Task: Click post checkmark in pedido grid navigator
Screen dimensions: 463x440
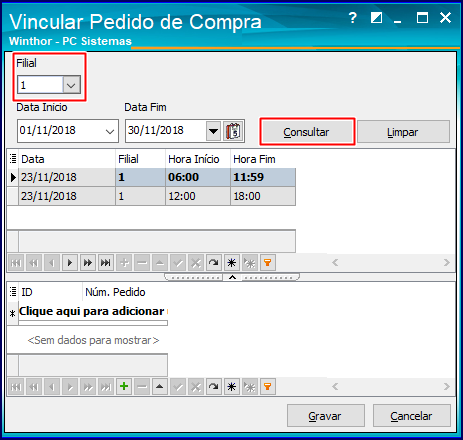Action: tap(178, 386)
